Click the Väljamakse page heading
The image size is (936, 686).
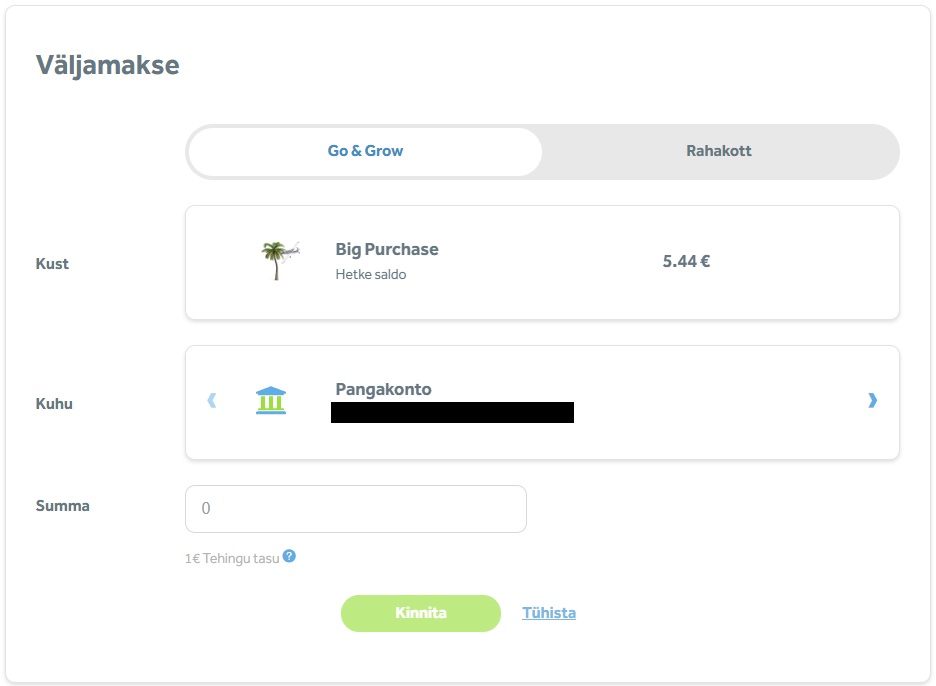pyautogui.click(x=108, y=65)
